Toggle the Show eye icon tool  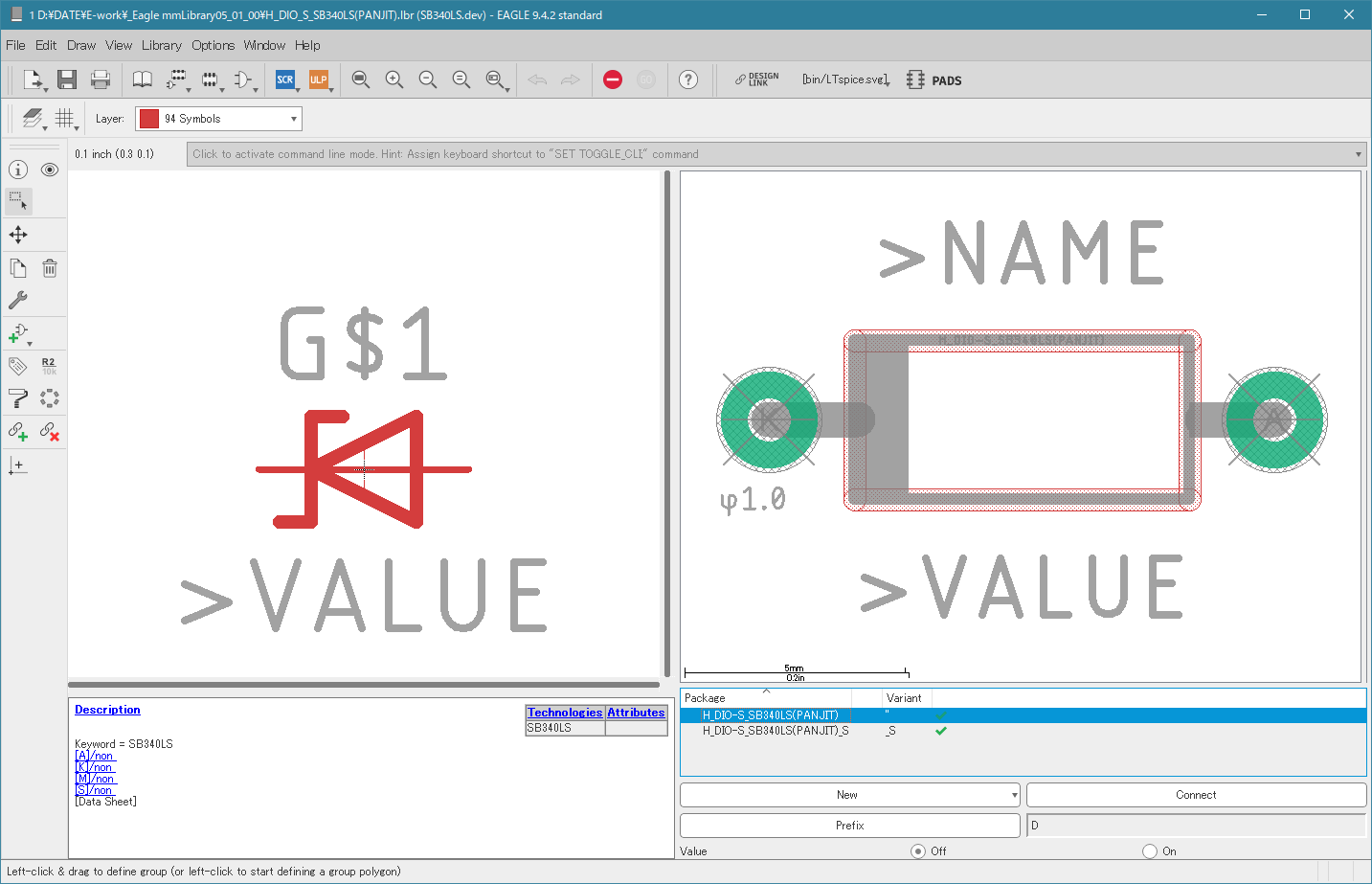(50, 170)
